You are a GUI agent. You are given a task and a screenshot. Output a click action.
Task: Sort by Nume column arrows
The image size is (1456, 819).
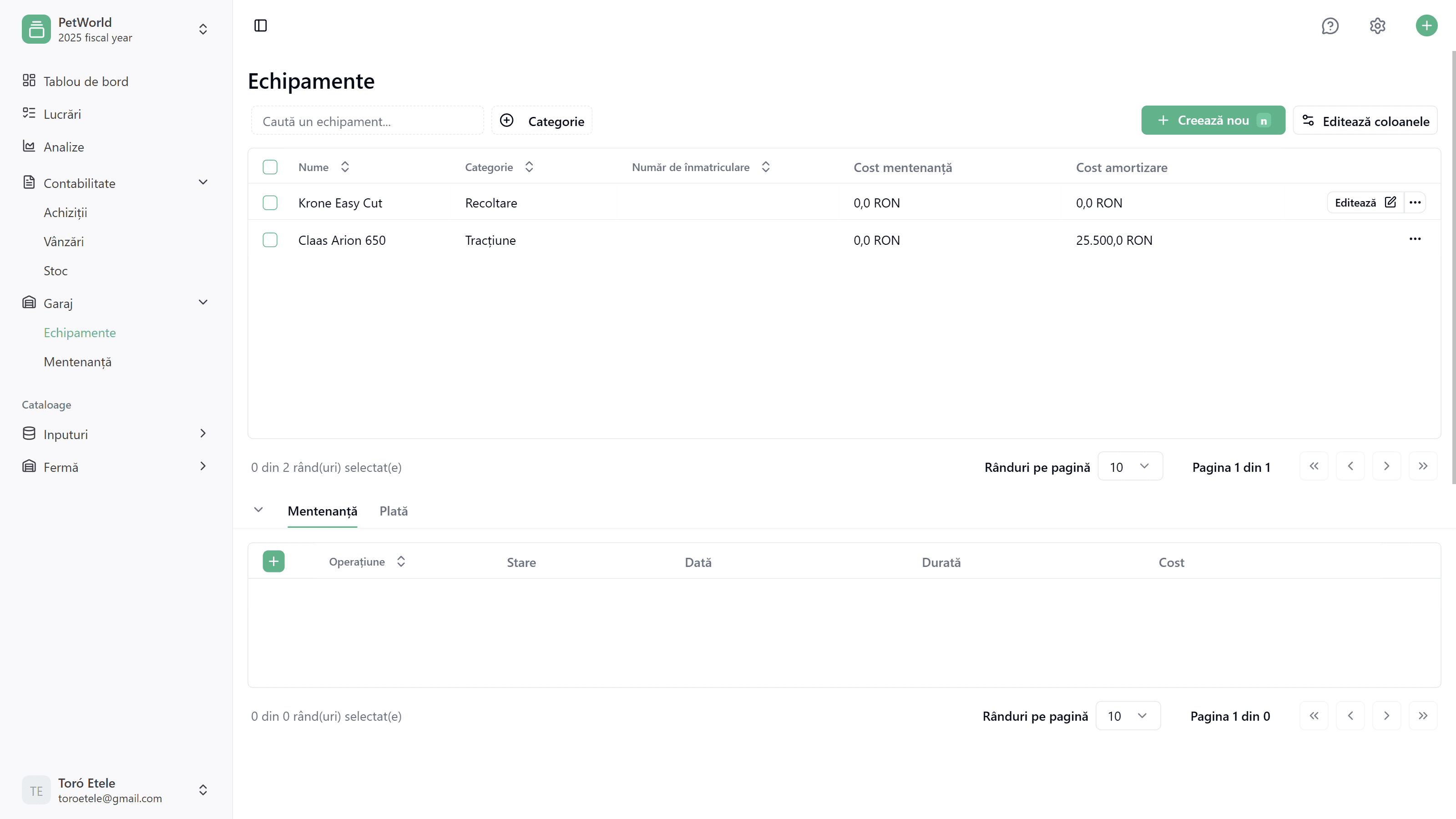click(x=345, y=167)
